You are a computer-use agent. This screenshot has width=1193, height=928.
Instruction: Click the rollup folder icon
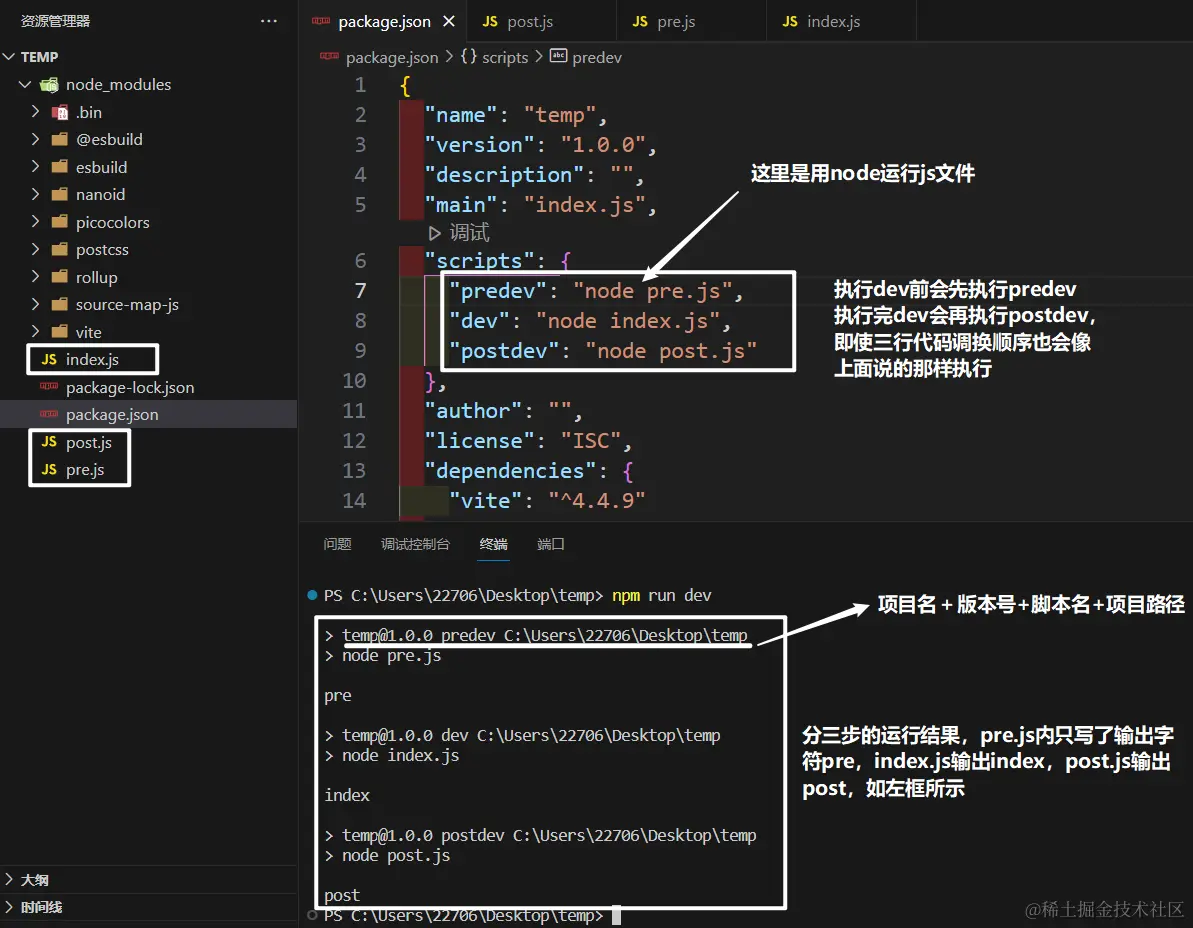(59, 277)
